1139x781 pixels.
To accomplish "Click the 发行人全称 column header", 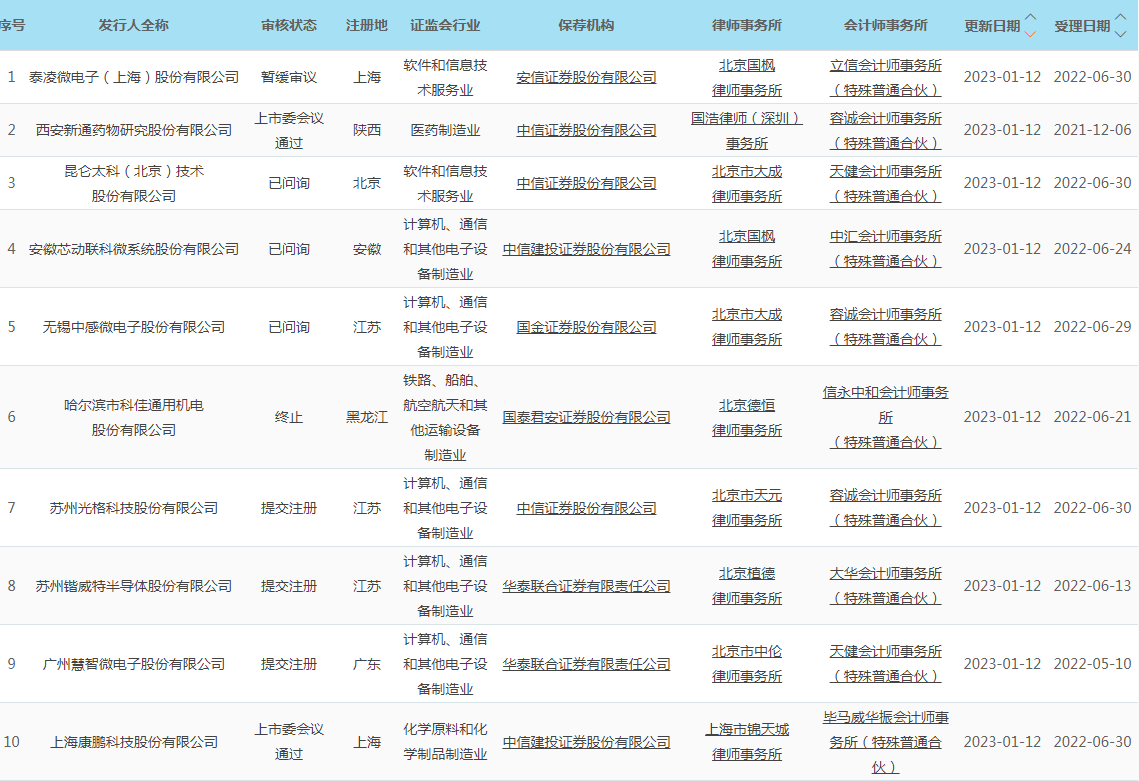I will [133, 25].
